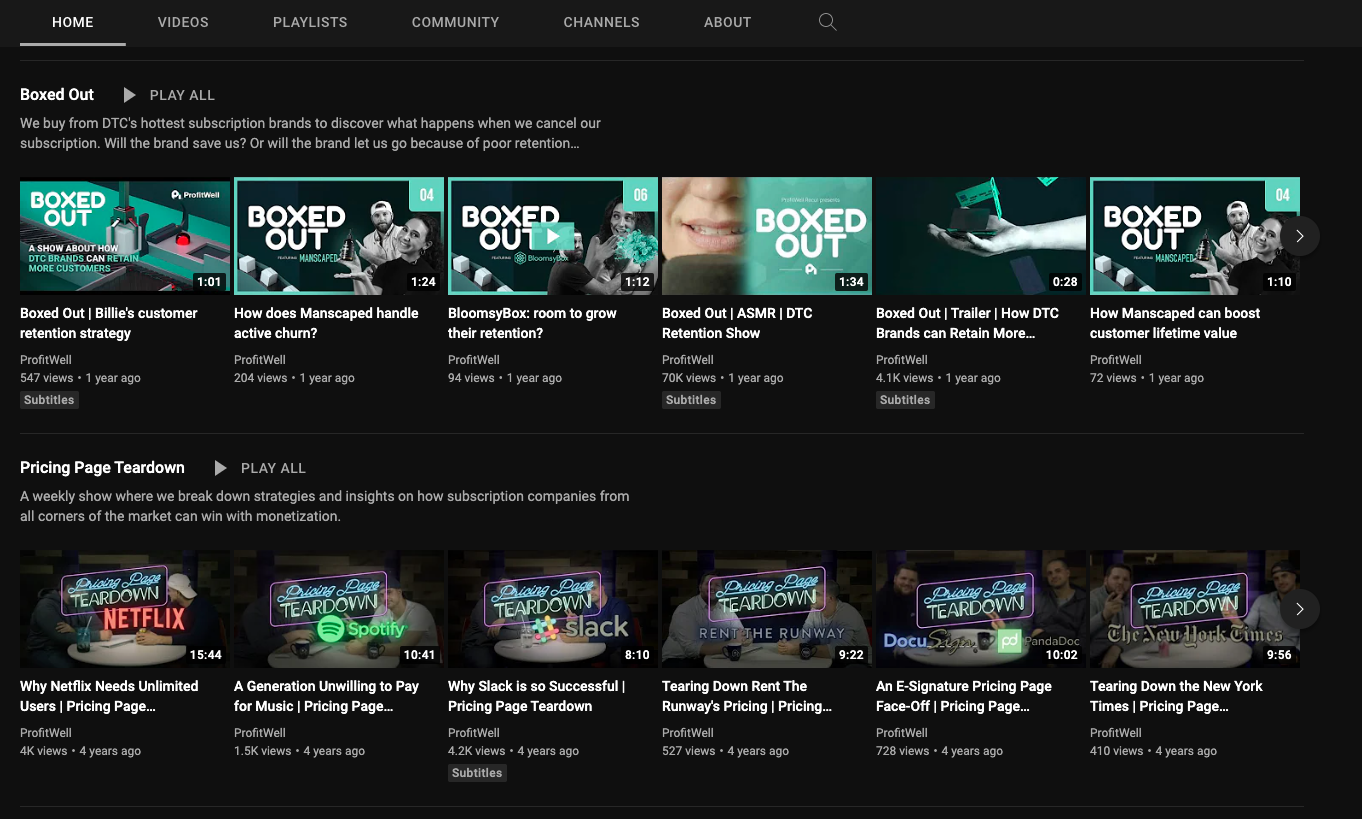Open the Videos tab
Viewport: 1362px width, 819px height.
(183, 22)
